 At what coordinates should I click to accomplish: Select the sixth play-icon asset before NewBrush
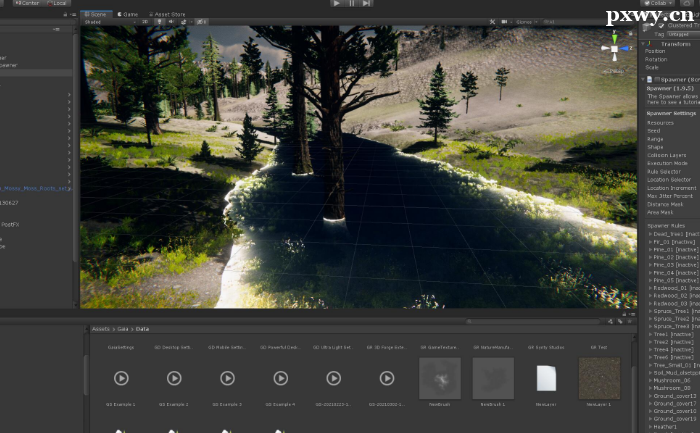(387, 379)
